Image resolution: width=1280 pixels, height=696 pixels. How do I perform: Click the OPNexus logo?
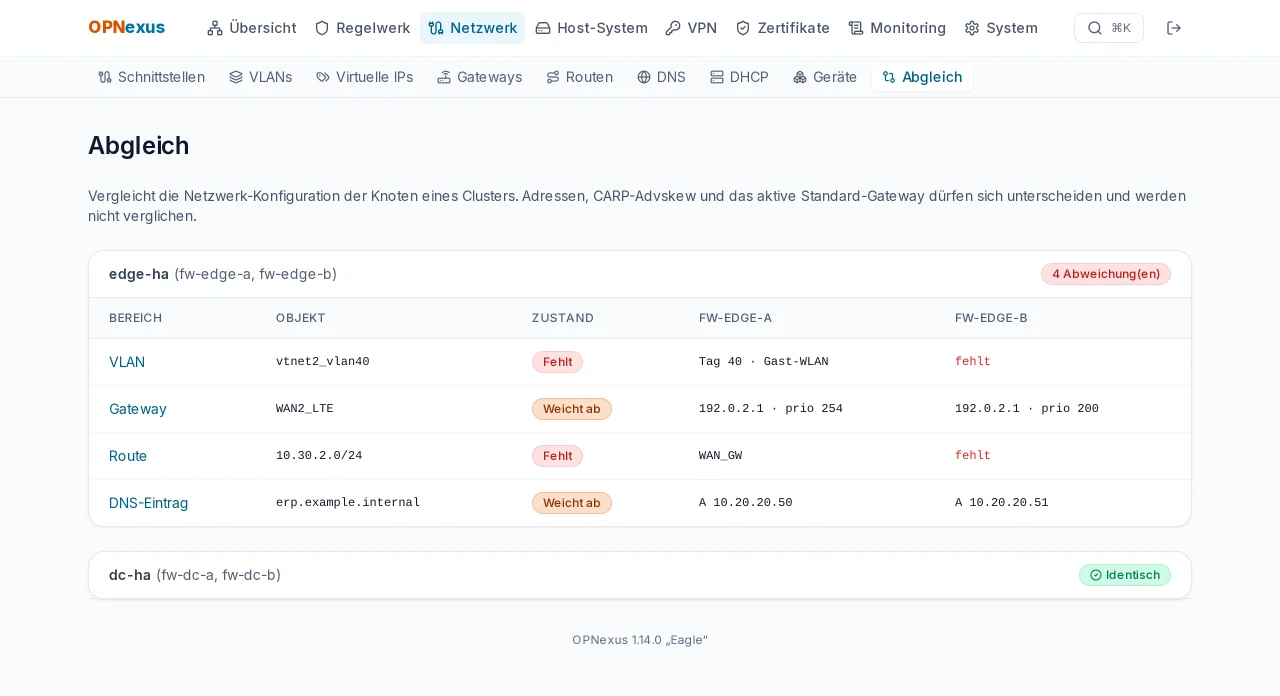[127, 28]
